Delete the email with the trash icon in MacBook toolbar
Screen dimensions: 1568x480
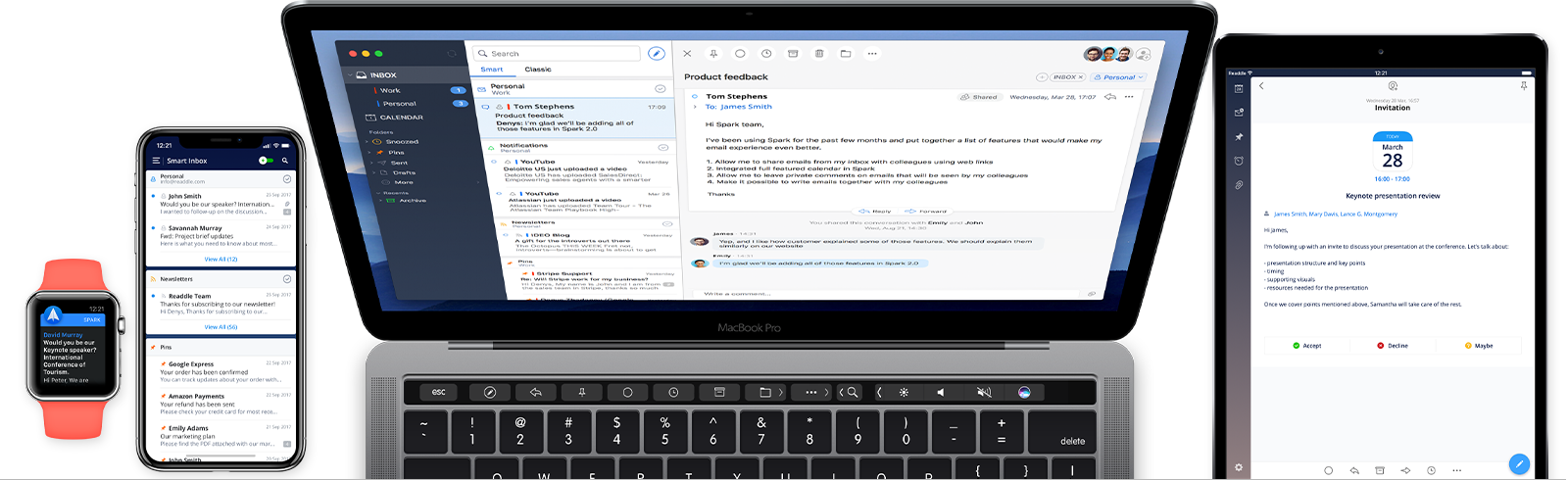pos(819,54)
